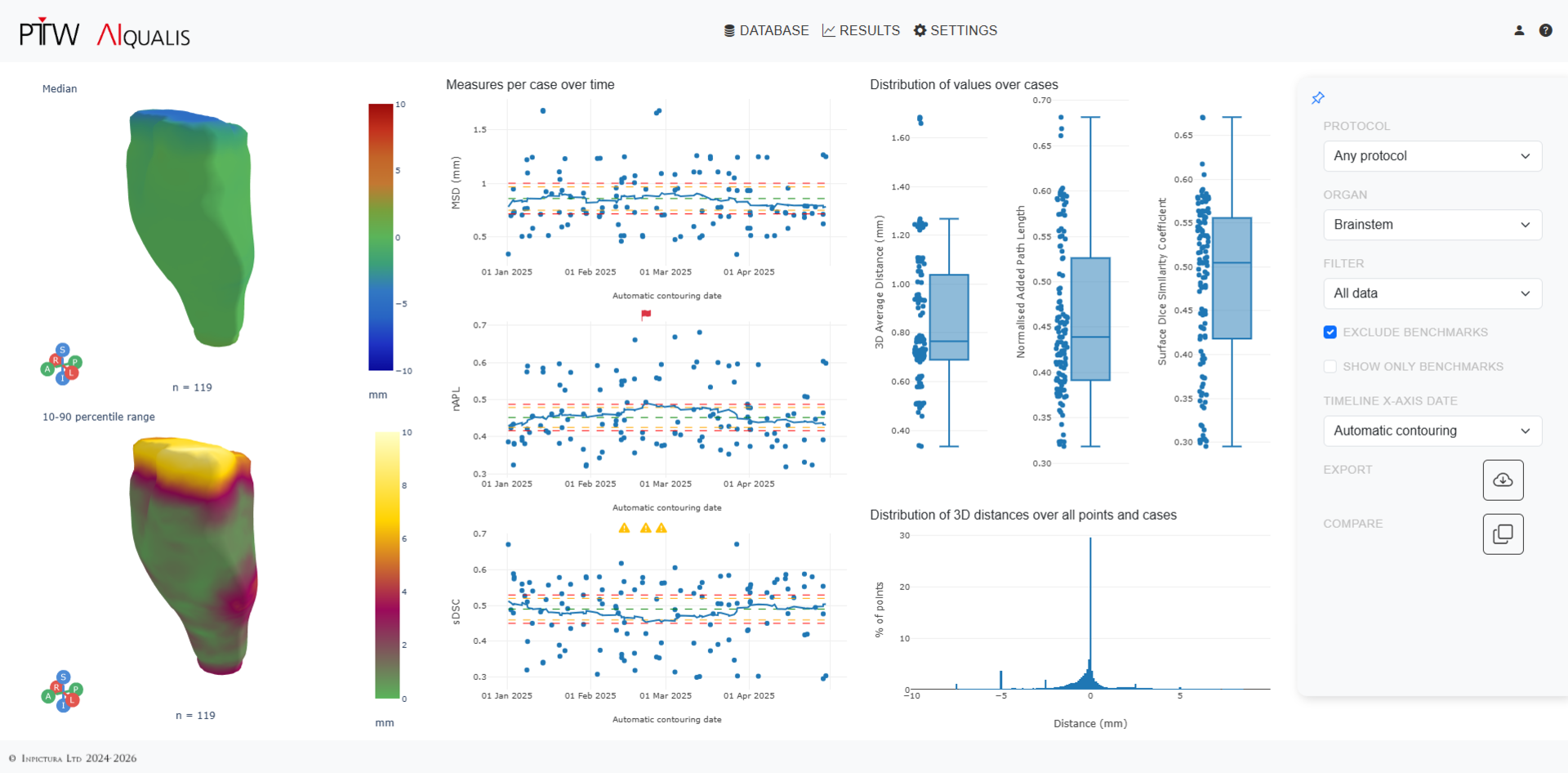Click the orientation marker under Median model
Screen dimensions: 1568x773
pos(62,364)
